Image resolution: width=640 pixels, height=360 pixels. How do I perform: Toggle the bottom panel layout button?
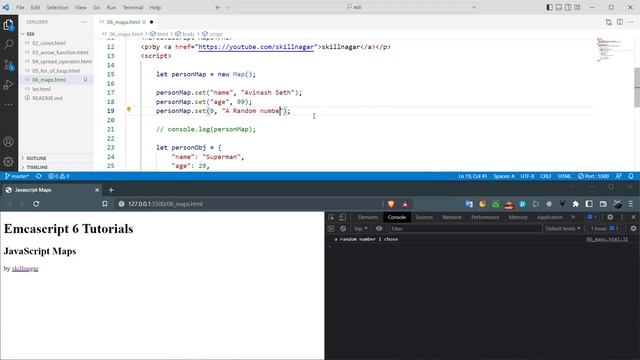click(x=559, y=7)
